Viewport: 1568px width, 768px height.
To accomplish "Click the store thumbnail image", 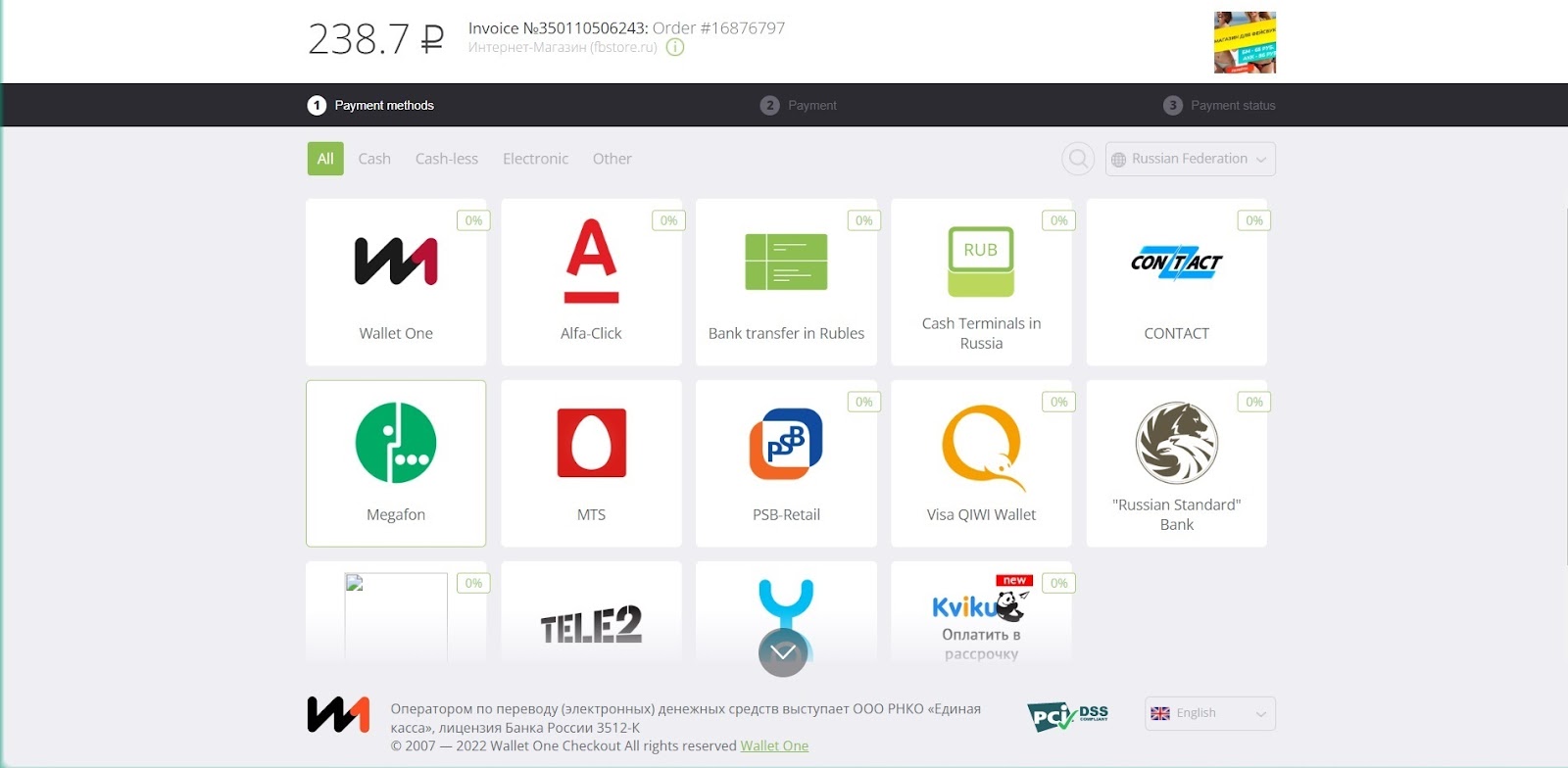I will 1245,42.
